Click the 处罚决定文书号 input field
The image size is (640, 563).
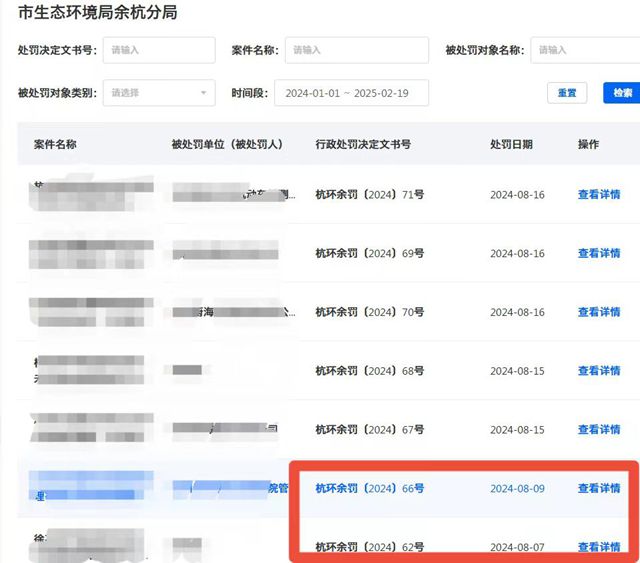point(159,50)
